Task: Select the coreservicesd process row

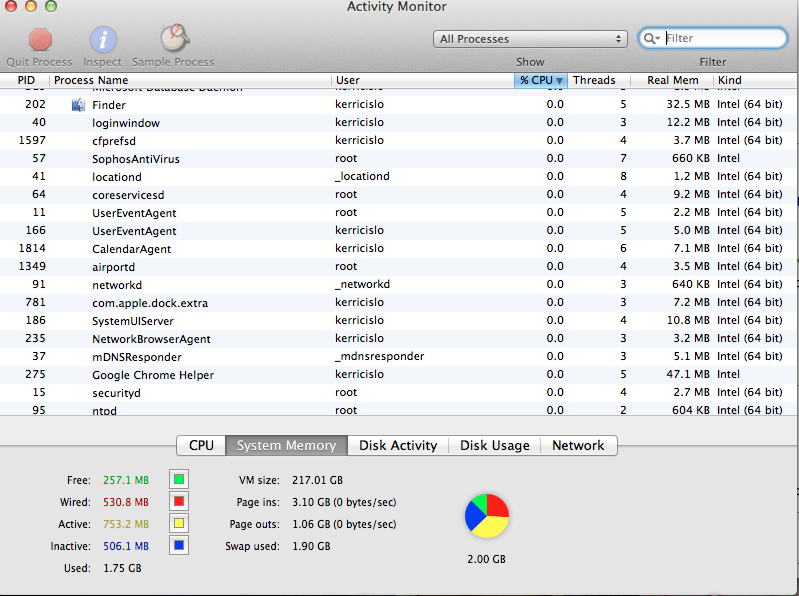Action: pos(398,195)
